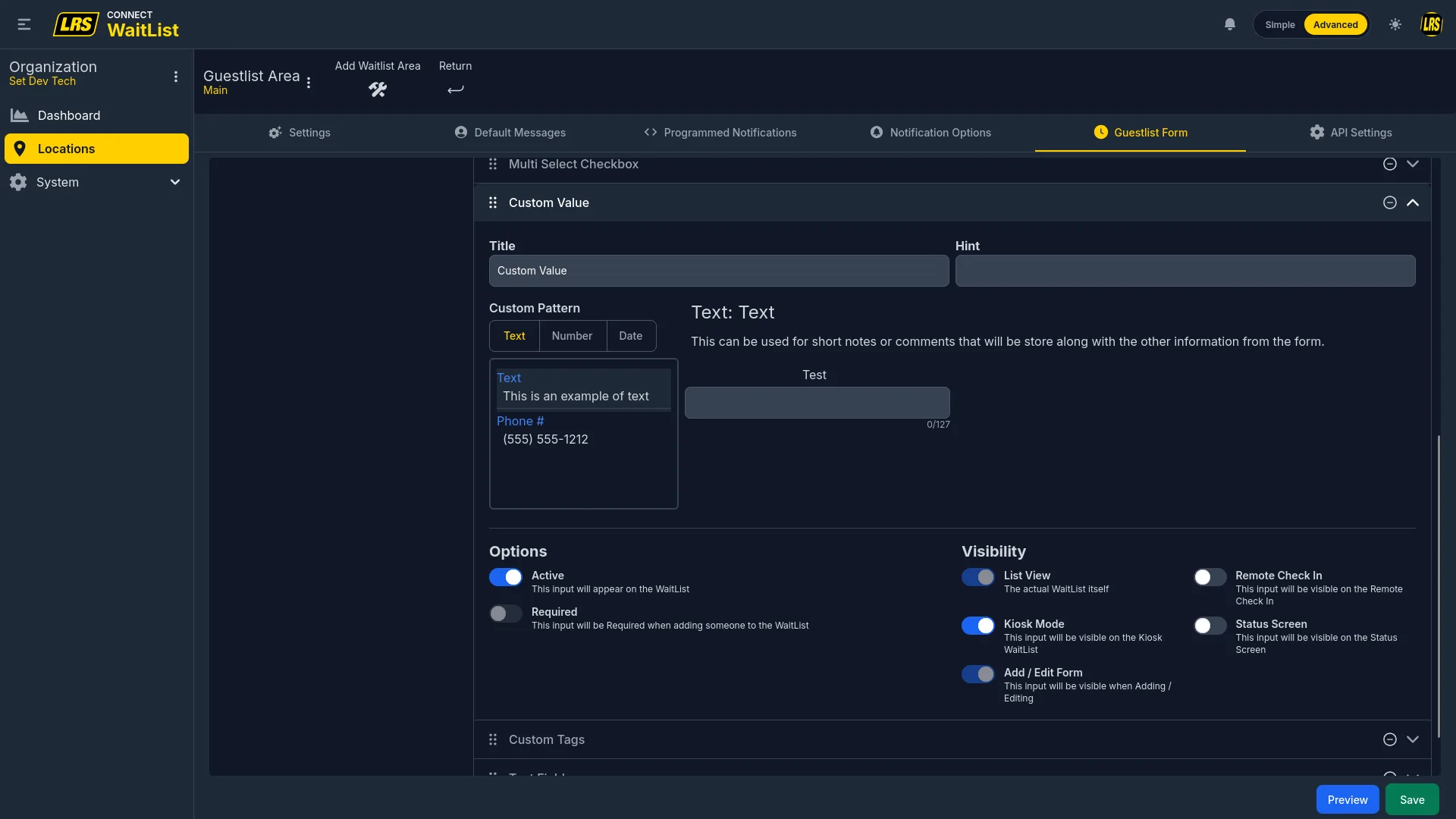Open notifications with the bell icon
Viewport: 1456px width, 819px height.
click(1230, 24)
